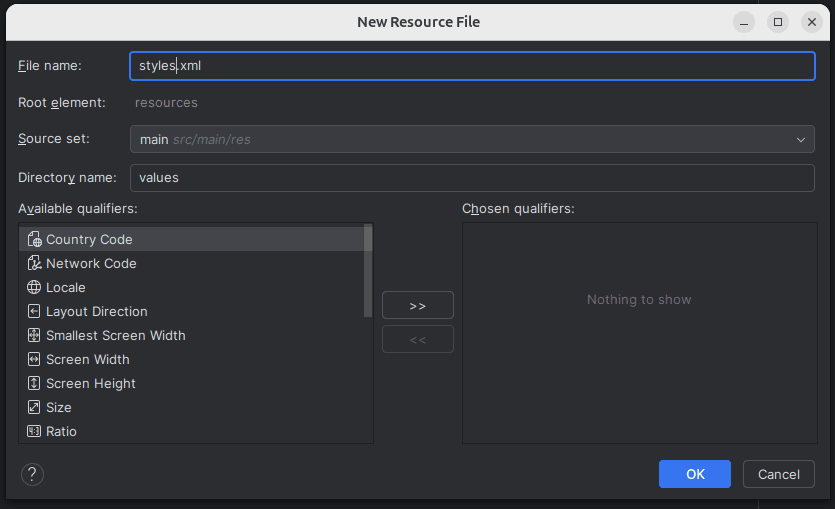Select the Locale list item text
This screenshot has height=509, width=835.
[66, 288]
